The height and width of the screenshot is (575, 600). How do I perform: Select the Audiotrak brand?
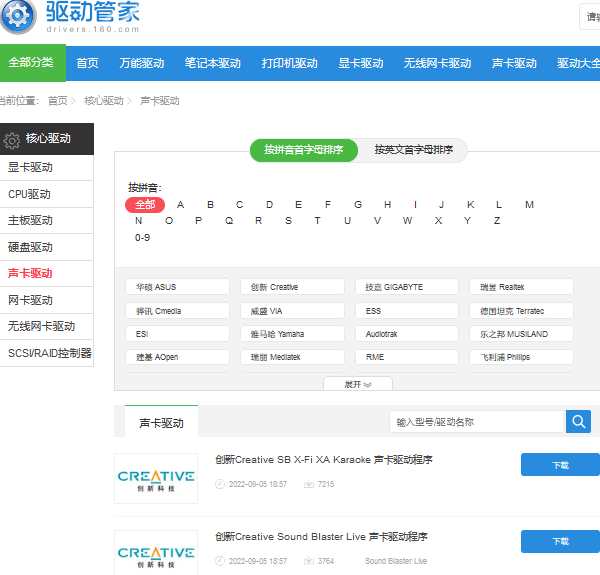click(407, 334)
